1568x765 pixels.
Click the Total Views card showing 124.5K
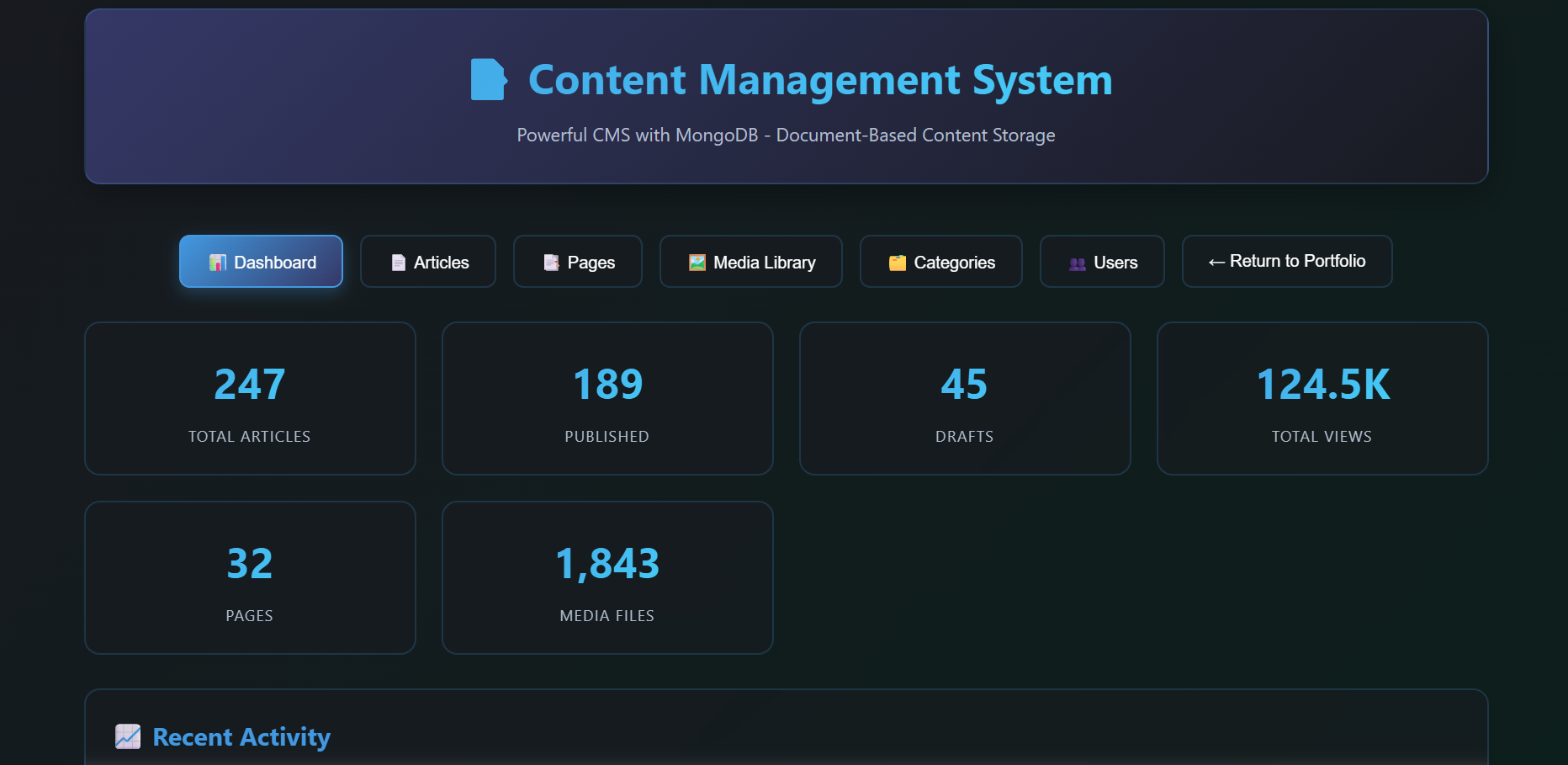(x=1322, y=398)
